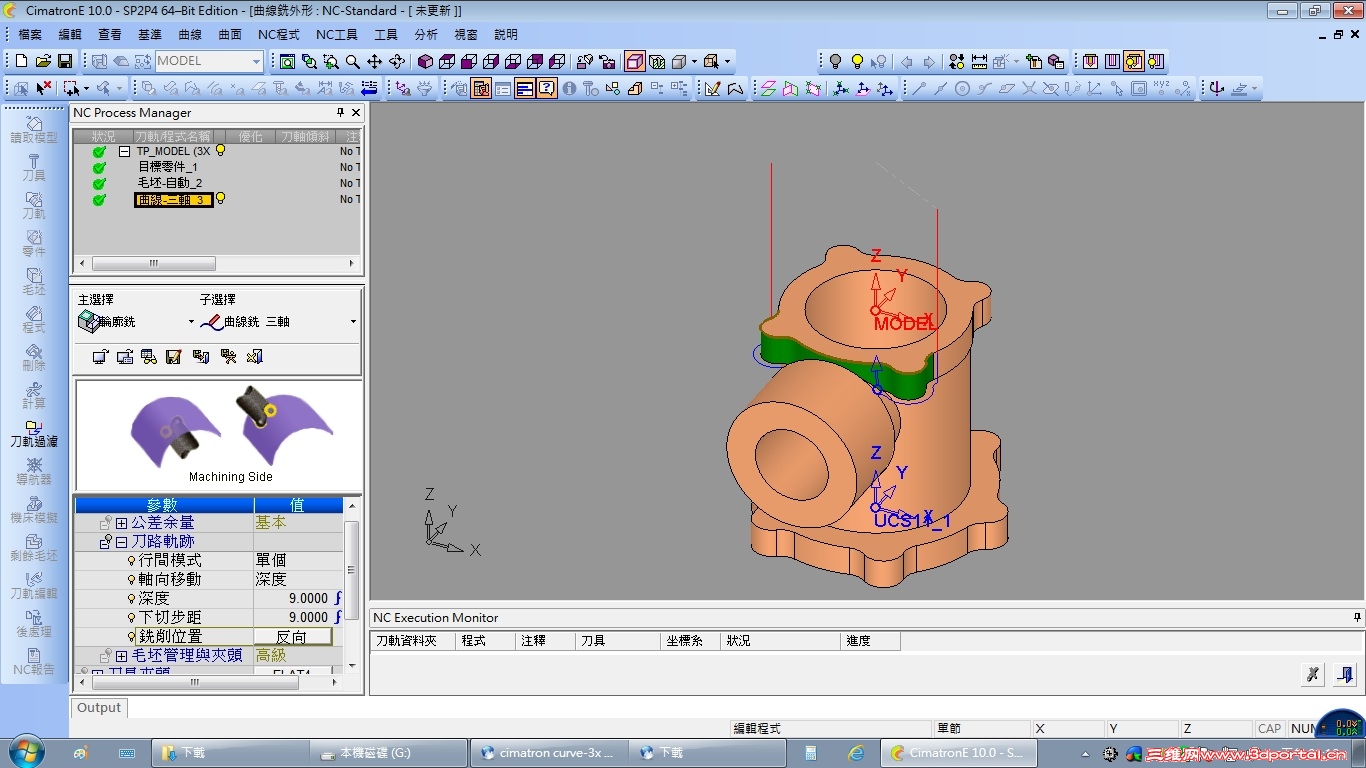Pin the NC Process Manager panel
This screenshot has width=1366, height=768.
[x=340, y=113]
